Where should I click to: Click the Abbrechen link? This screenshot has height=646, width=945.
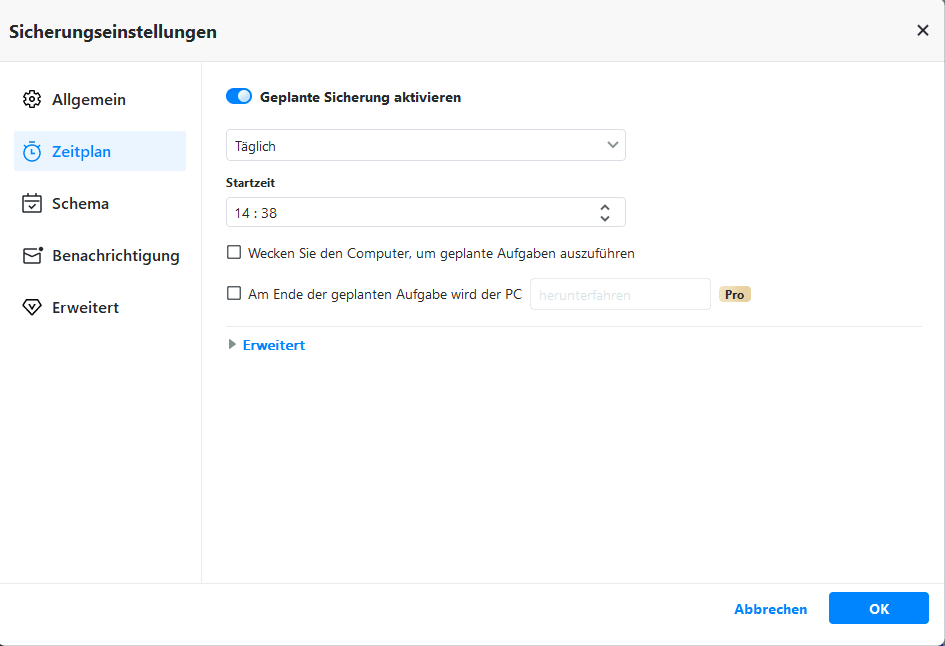(770, 609)
